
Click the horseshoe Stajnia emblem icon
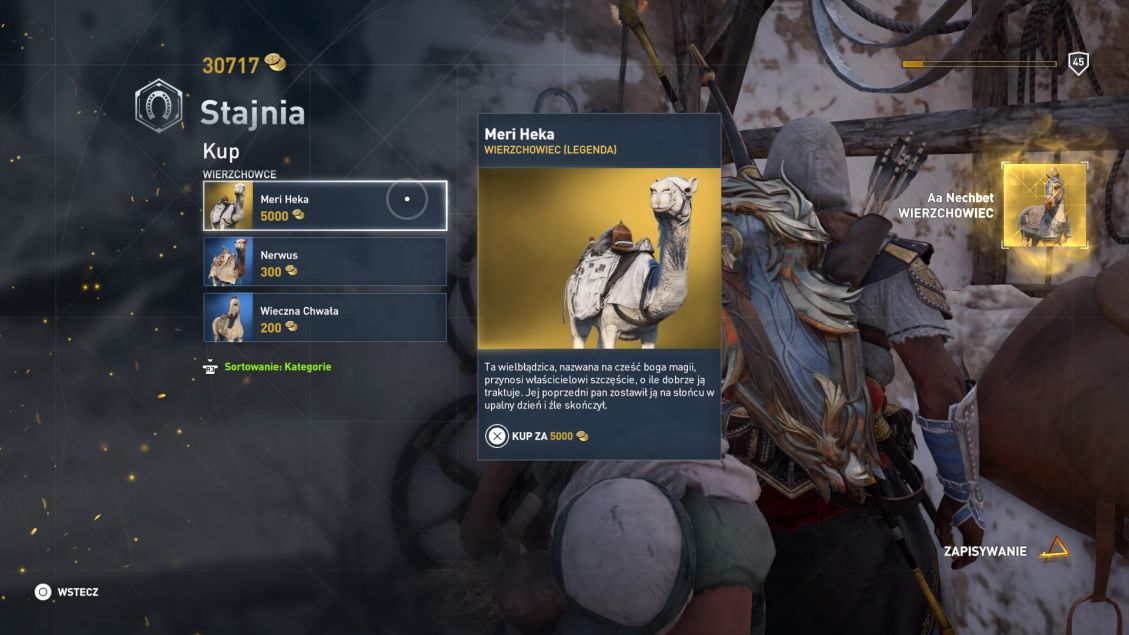(x=158, y=107)
